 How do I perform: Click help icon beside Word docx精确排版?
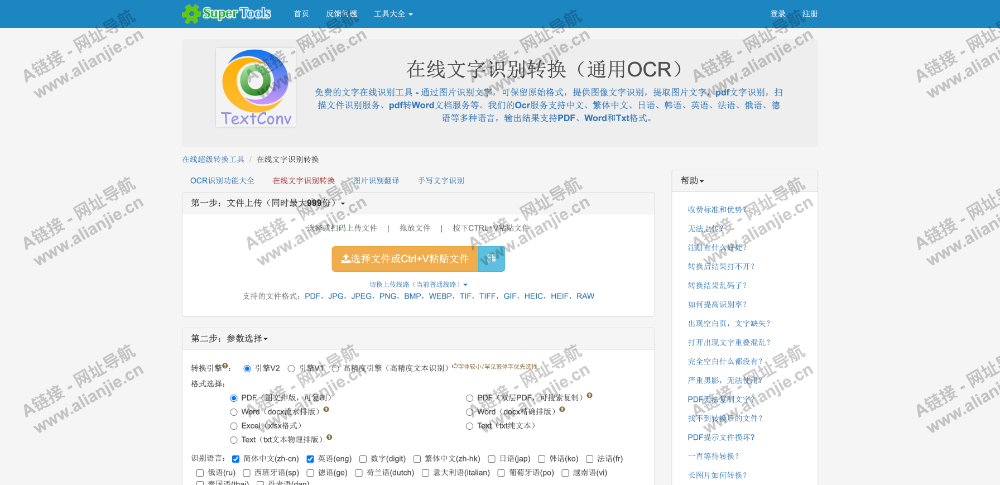562,410
